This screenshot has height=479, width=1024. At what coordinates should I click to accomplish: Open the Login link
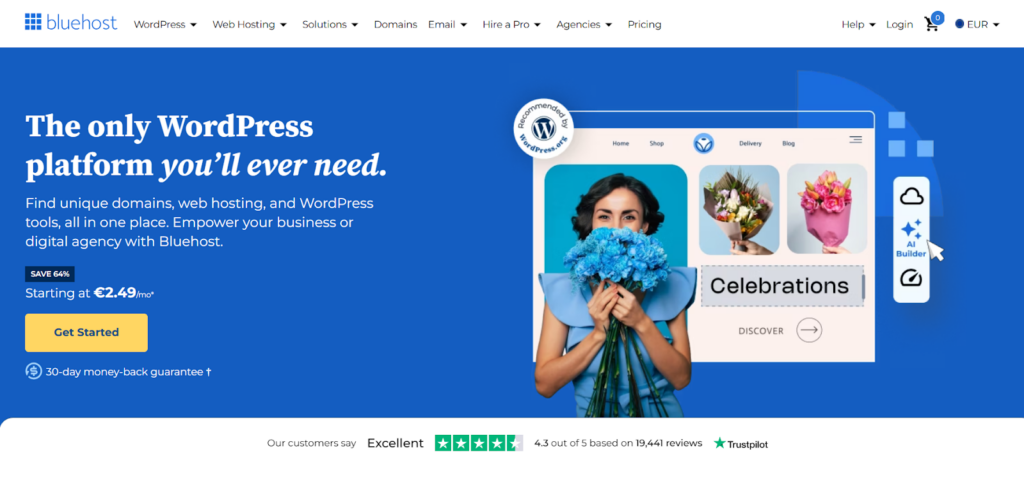click(899, 25)
